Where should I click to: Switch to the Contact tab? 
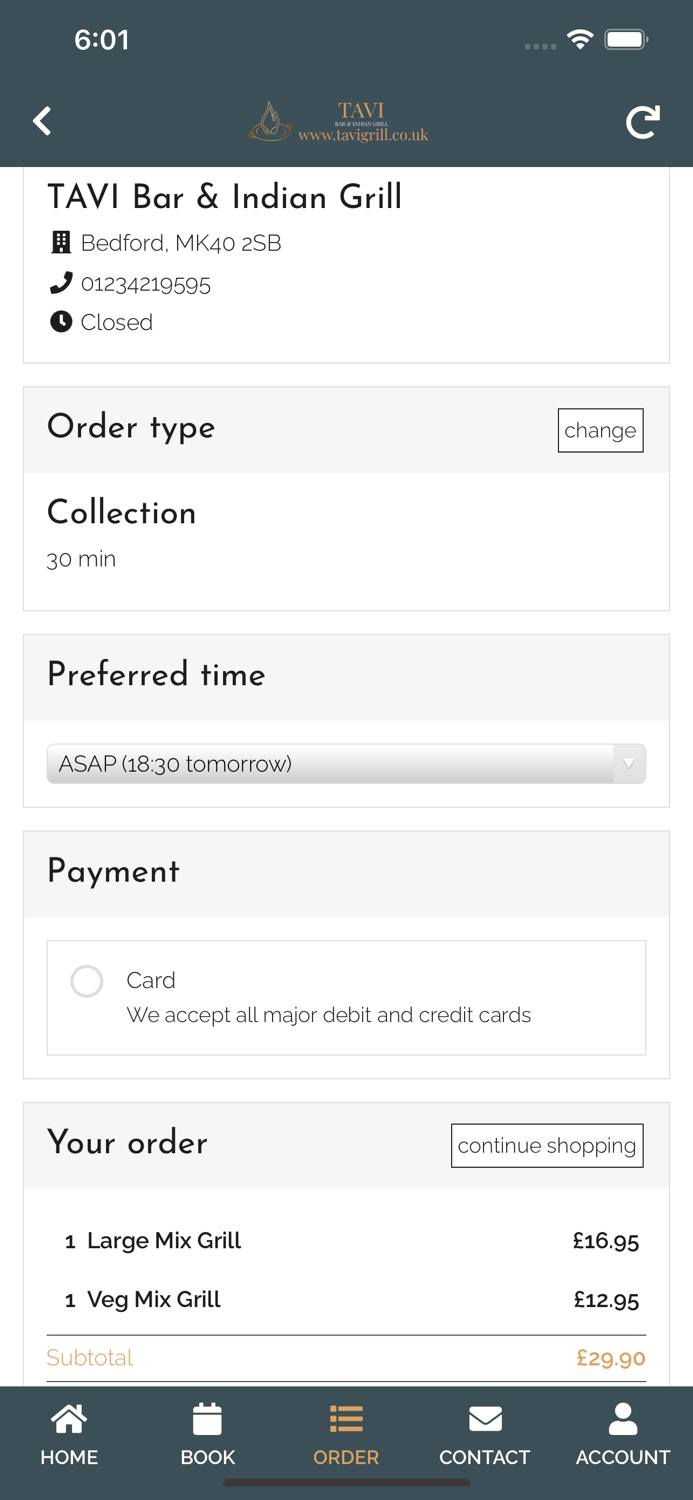coord(484,1433)
